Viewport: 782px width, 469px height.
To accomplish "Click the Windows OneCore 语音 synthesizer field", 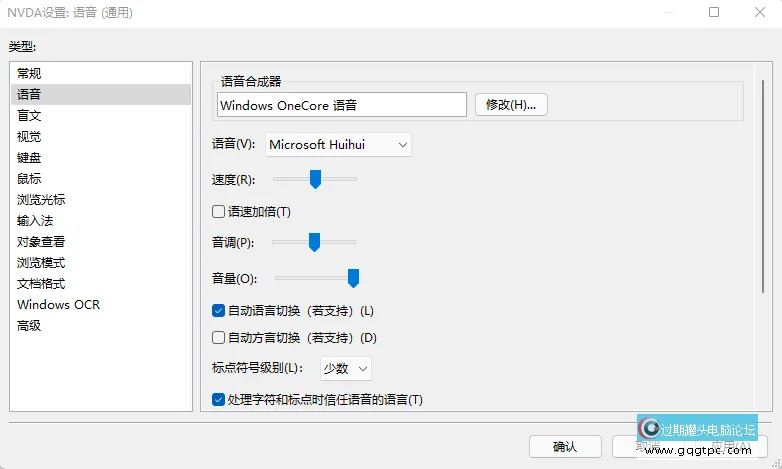I will (342, 105).
